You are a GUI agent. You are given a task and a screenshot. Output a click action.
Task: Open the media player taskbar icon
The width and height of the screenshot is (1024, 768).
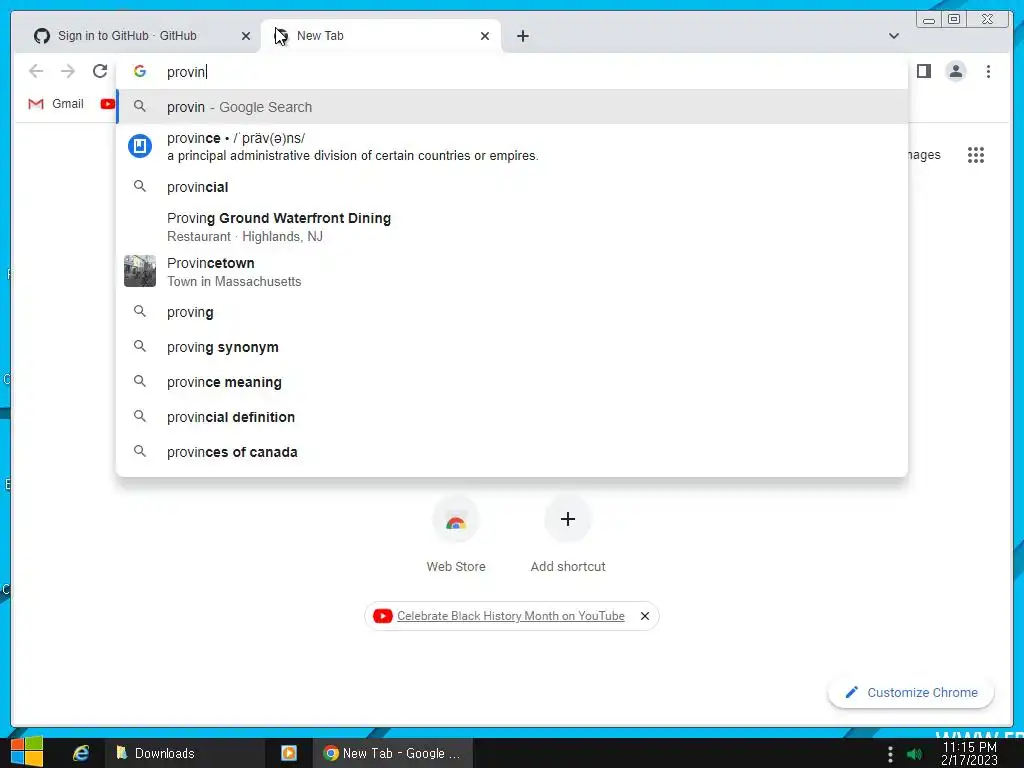coord(289,753)
